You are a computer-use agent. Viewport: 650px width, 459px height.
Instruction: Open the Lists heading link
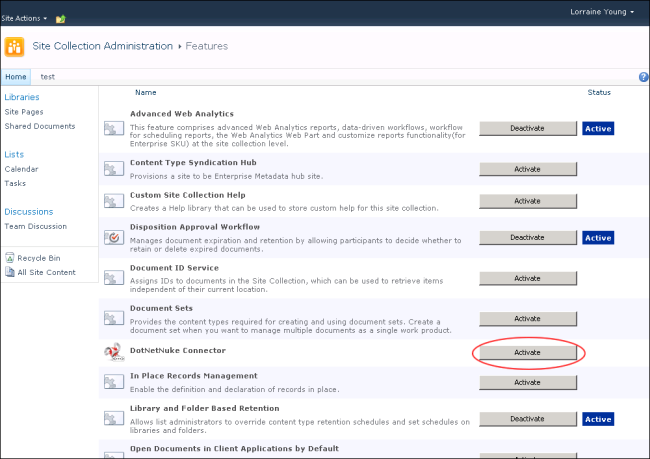(14, 154)
